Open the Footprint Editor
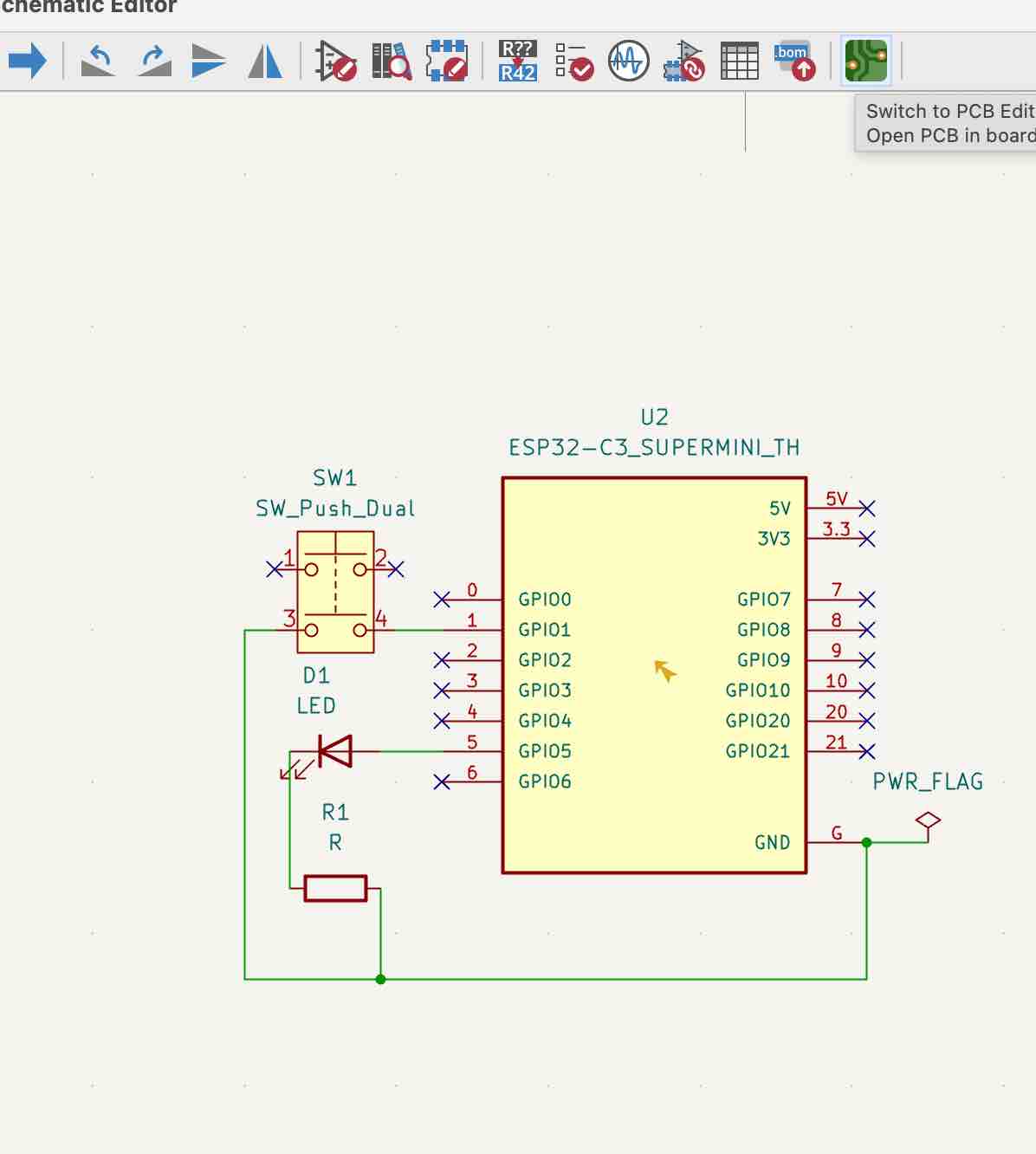Image resolution: width=1036 pixels, height=1154 pixels. click(448, 62)
